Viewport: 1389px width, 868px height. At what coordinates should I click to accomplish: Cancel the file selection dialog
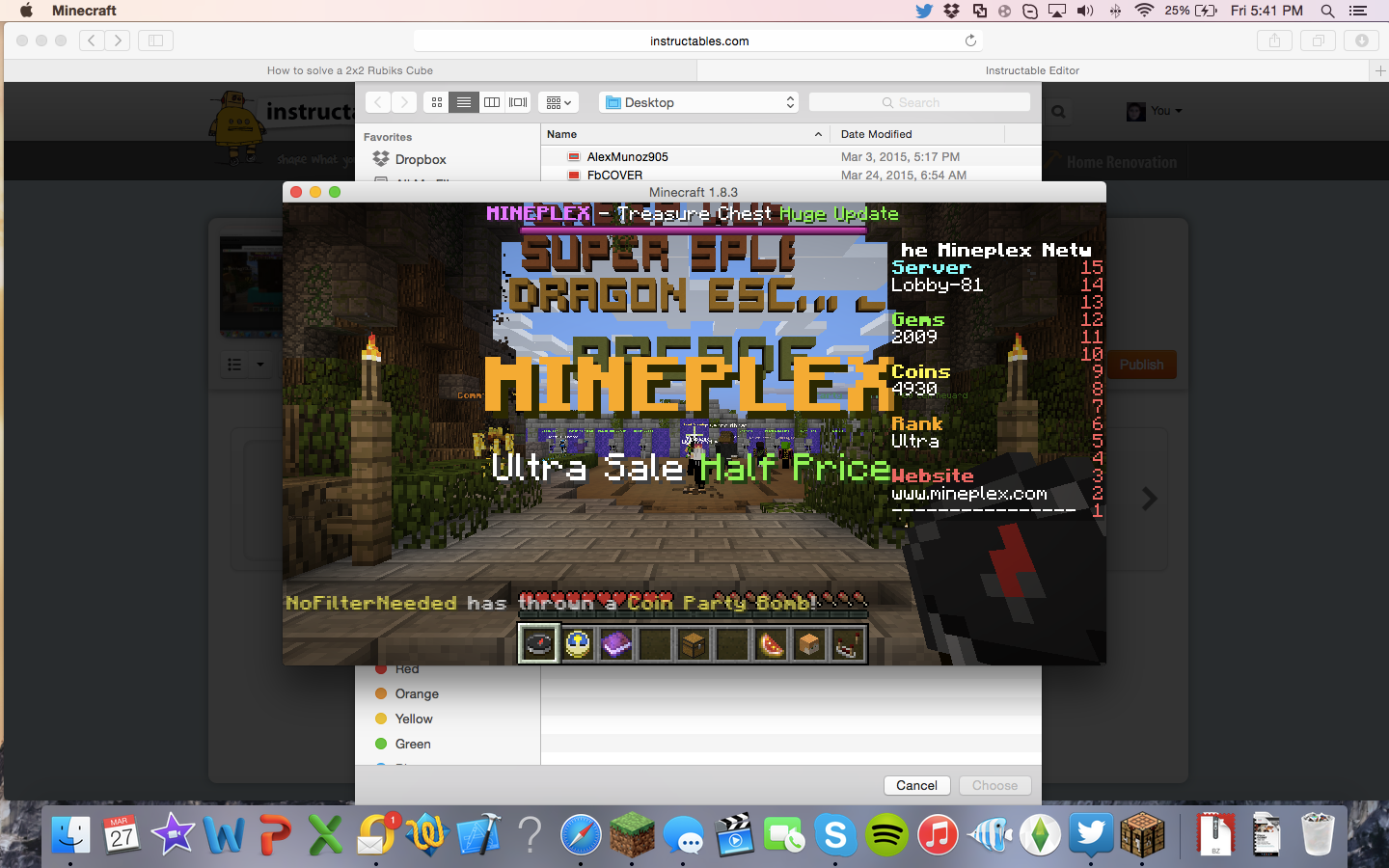tap(915, 785)
